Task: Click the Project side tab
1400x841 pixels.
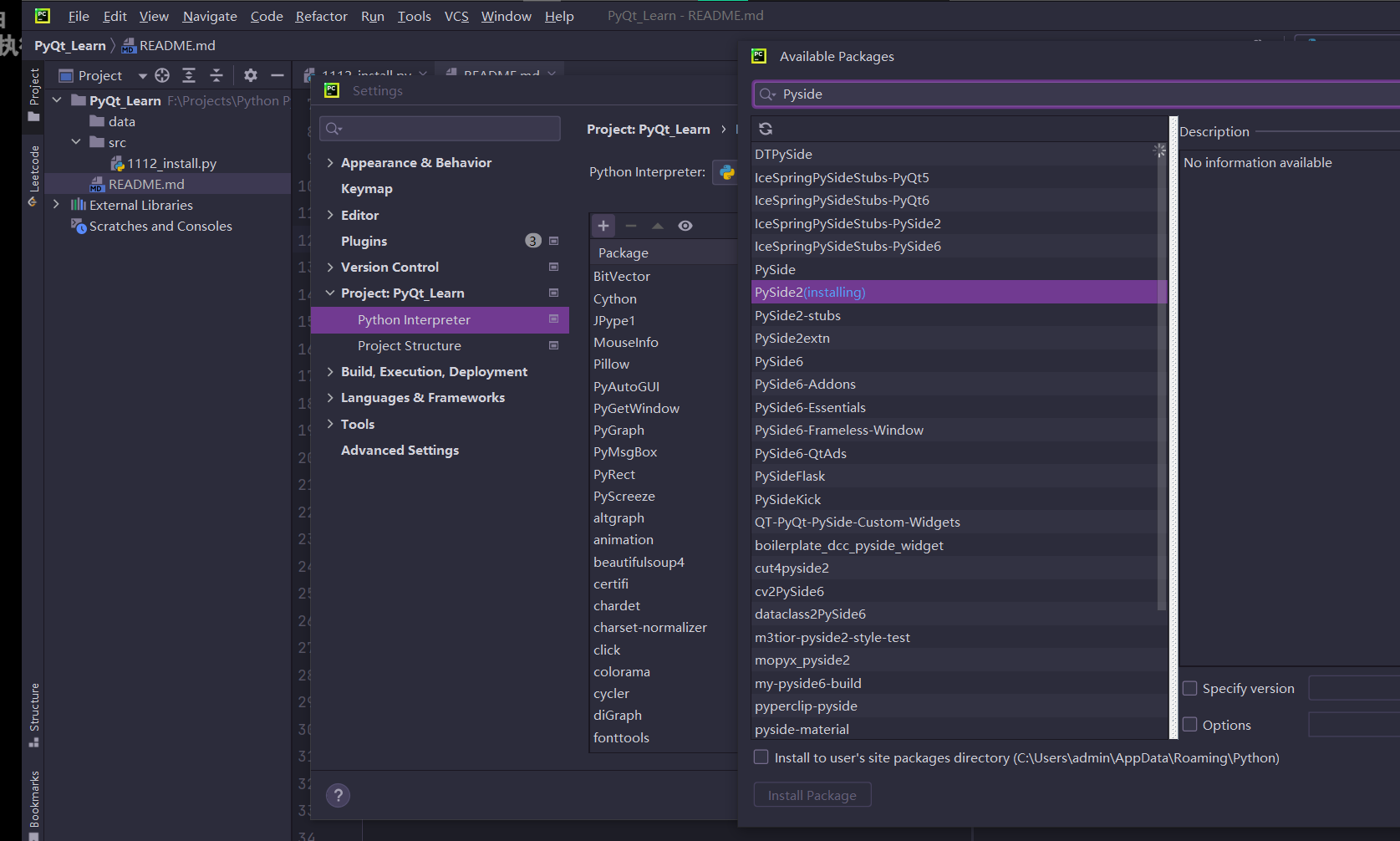Action: pyautogui.click(x=33, y=94)
